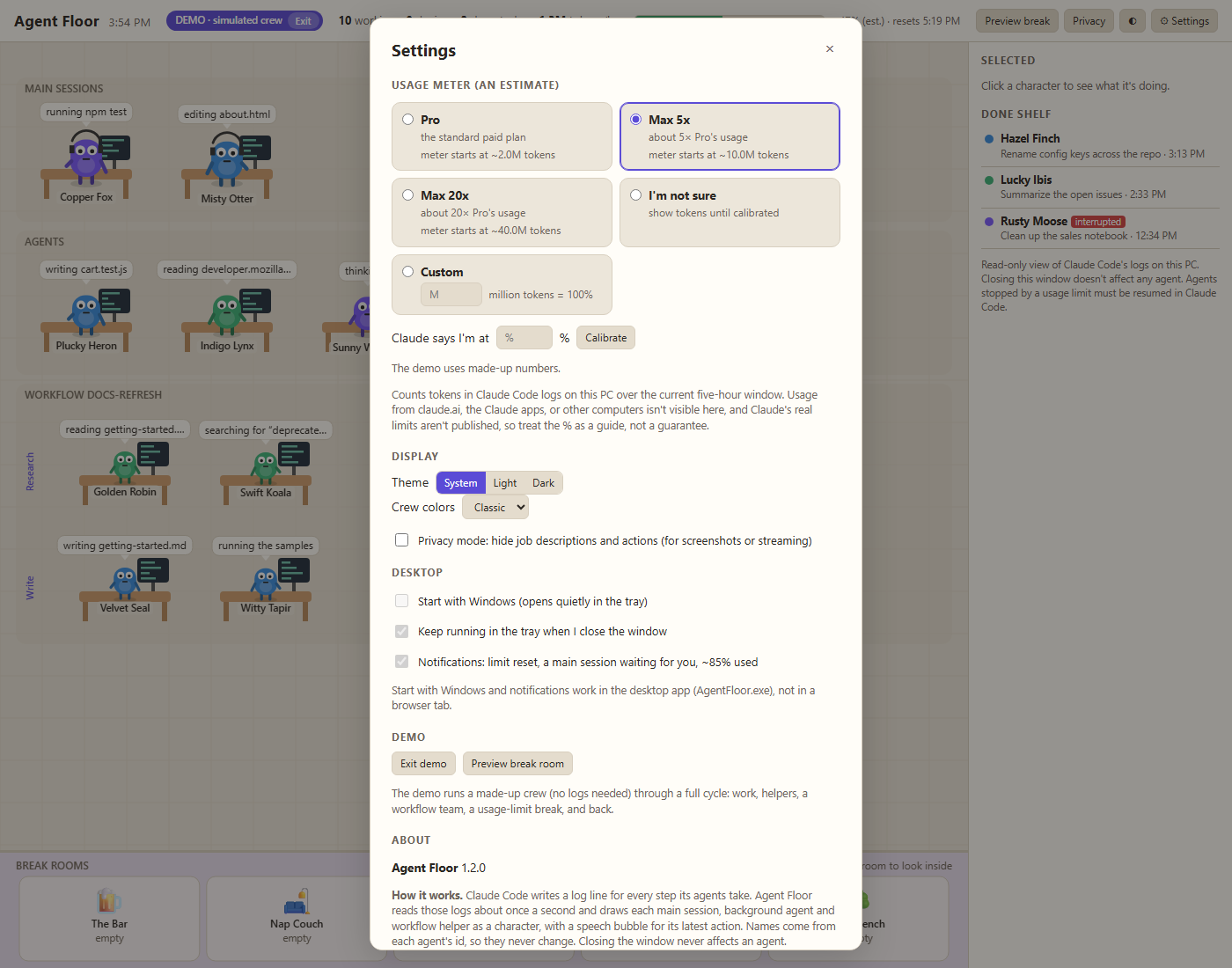Click the Velvet Seal writer character

(x=125, y=588)
